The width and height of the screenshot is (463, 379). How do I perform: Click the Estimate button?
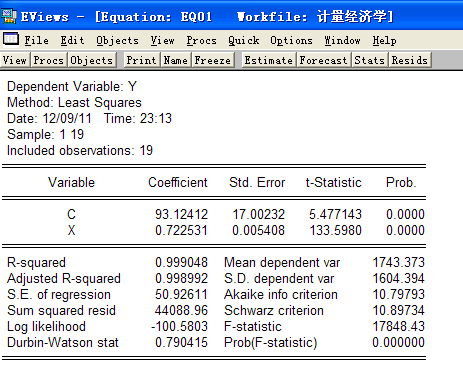tap(269, 60)
